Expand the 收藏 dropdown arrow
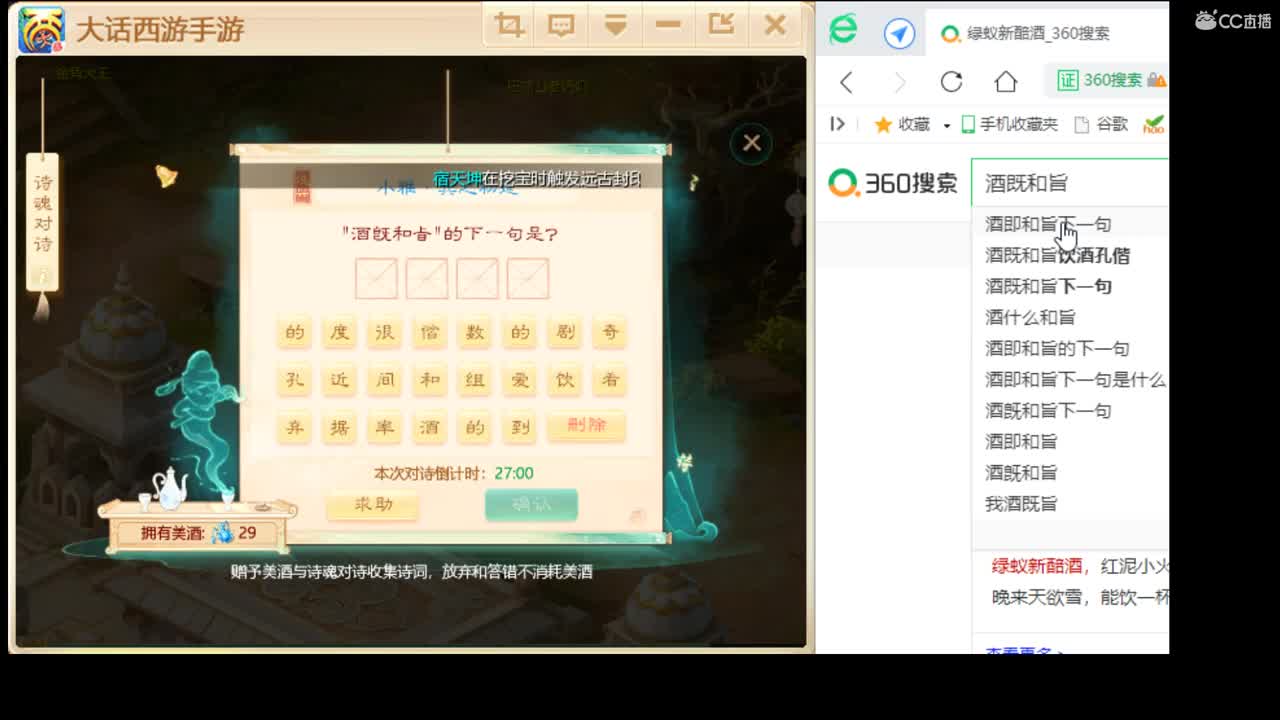 coord(946,125)
